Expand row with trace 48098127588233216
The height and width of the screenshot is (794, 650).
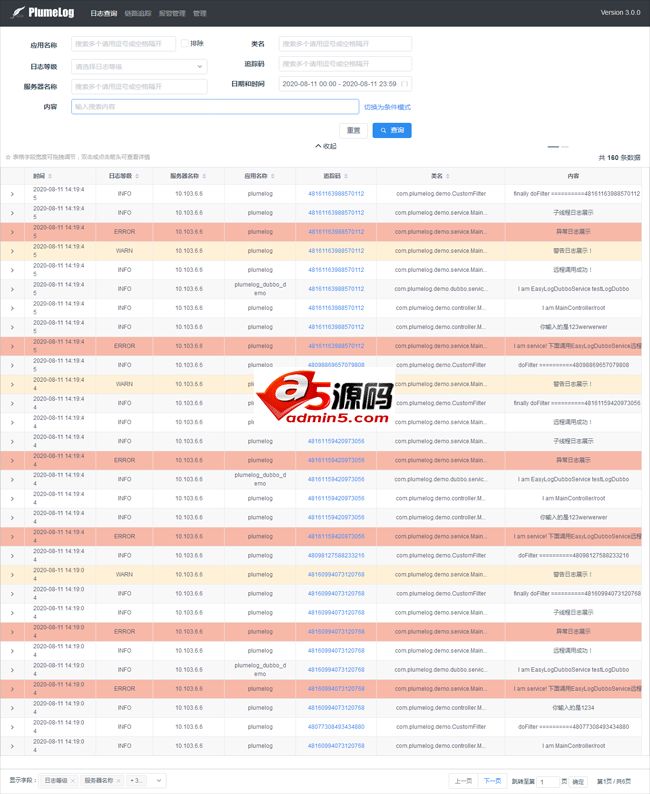pyautogui.click(x=12, y=556)
